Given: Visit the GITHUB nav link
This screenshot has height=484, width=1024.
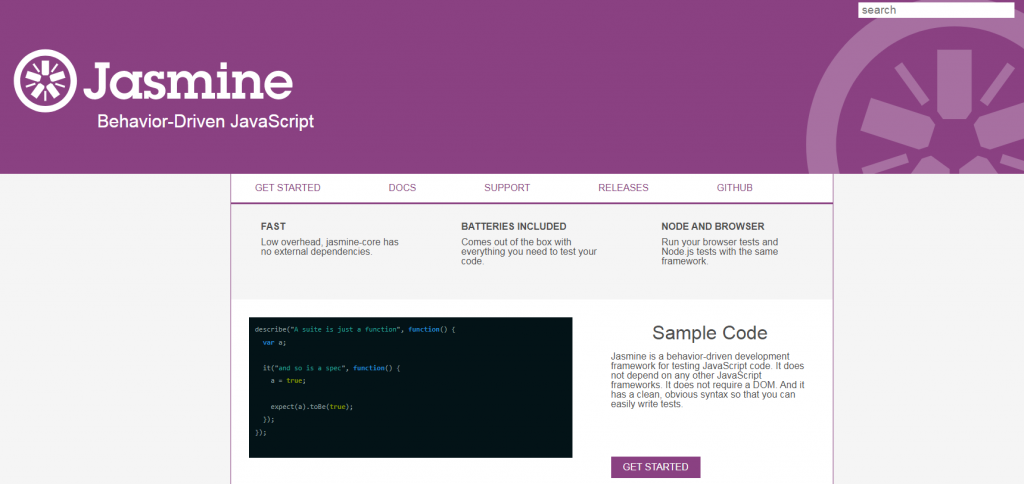Looking at the screenshot, I should pyautogui.click(x=735, y=187).
